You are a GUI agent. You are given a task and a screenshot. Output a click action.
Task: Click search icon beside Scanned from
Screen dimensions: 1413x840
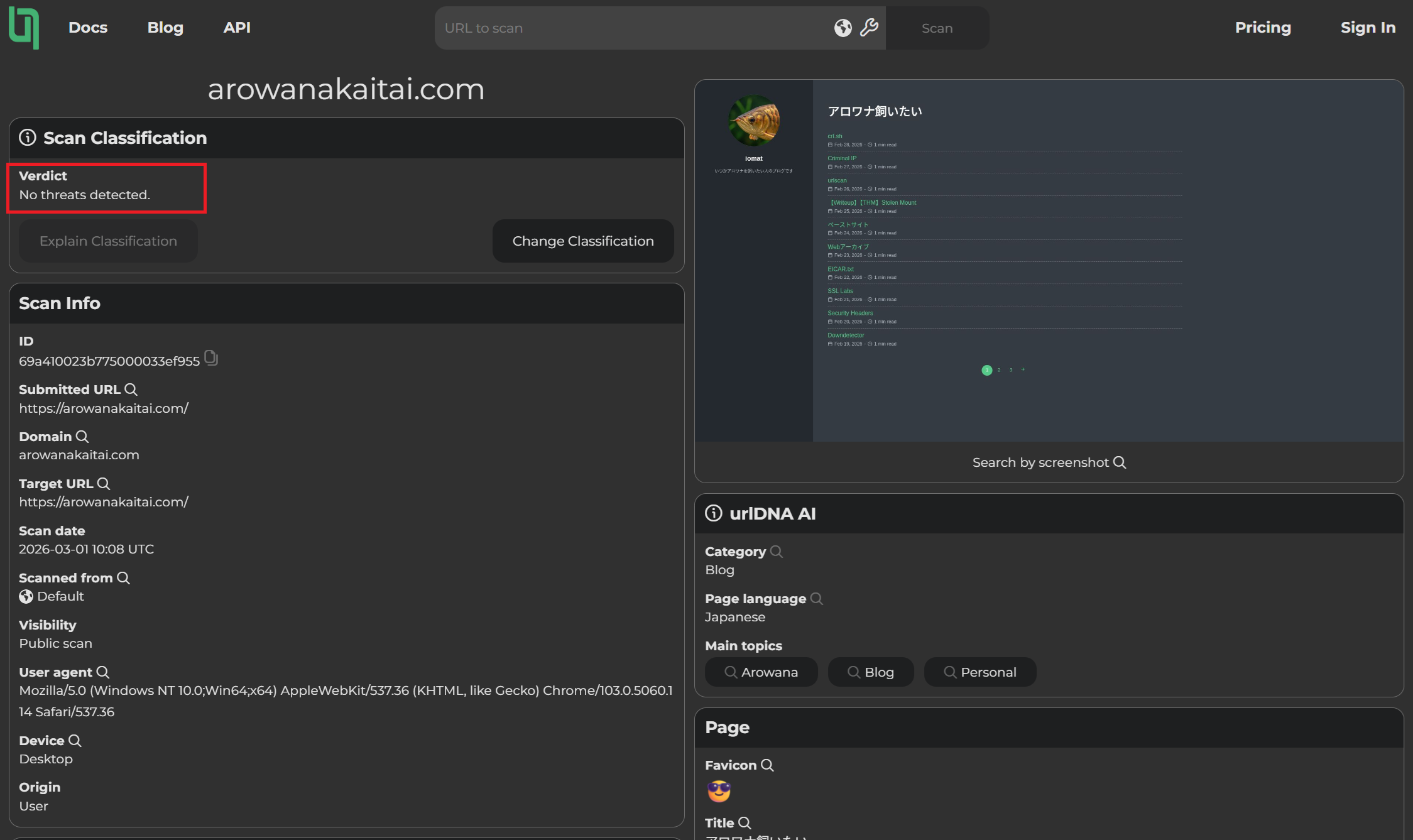pos(123,578)
